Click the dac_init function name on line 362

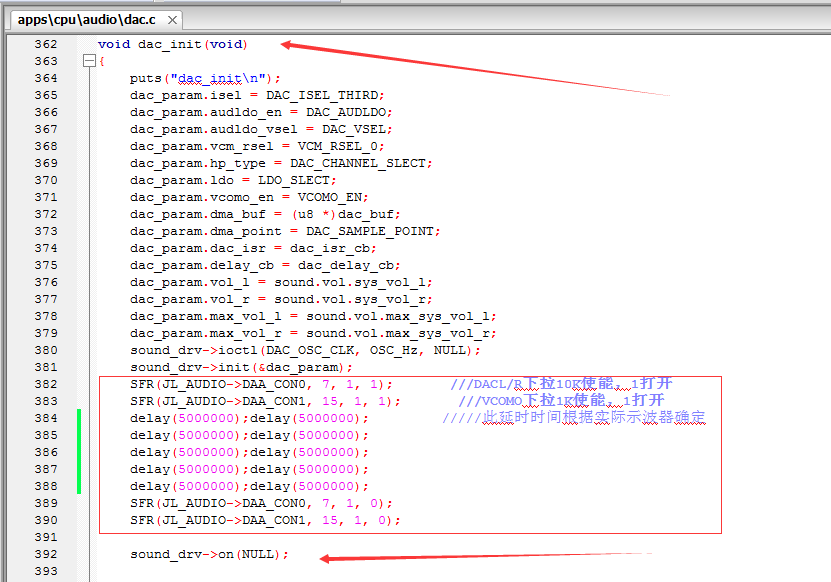(170, 44)
